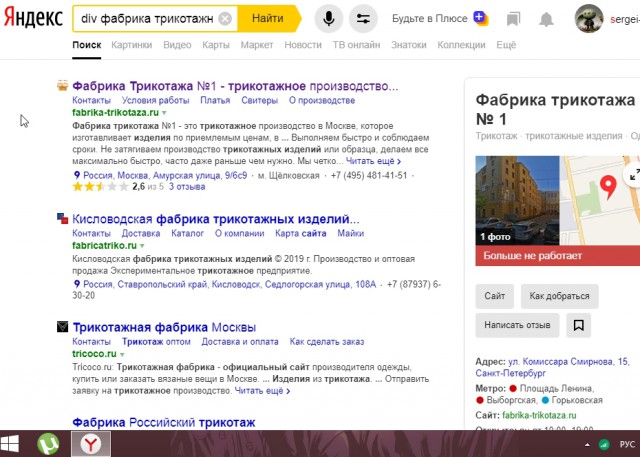Change input language РУС indicator
This screenshot has width=640, height=457.
tap(627, 444)
